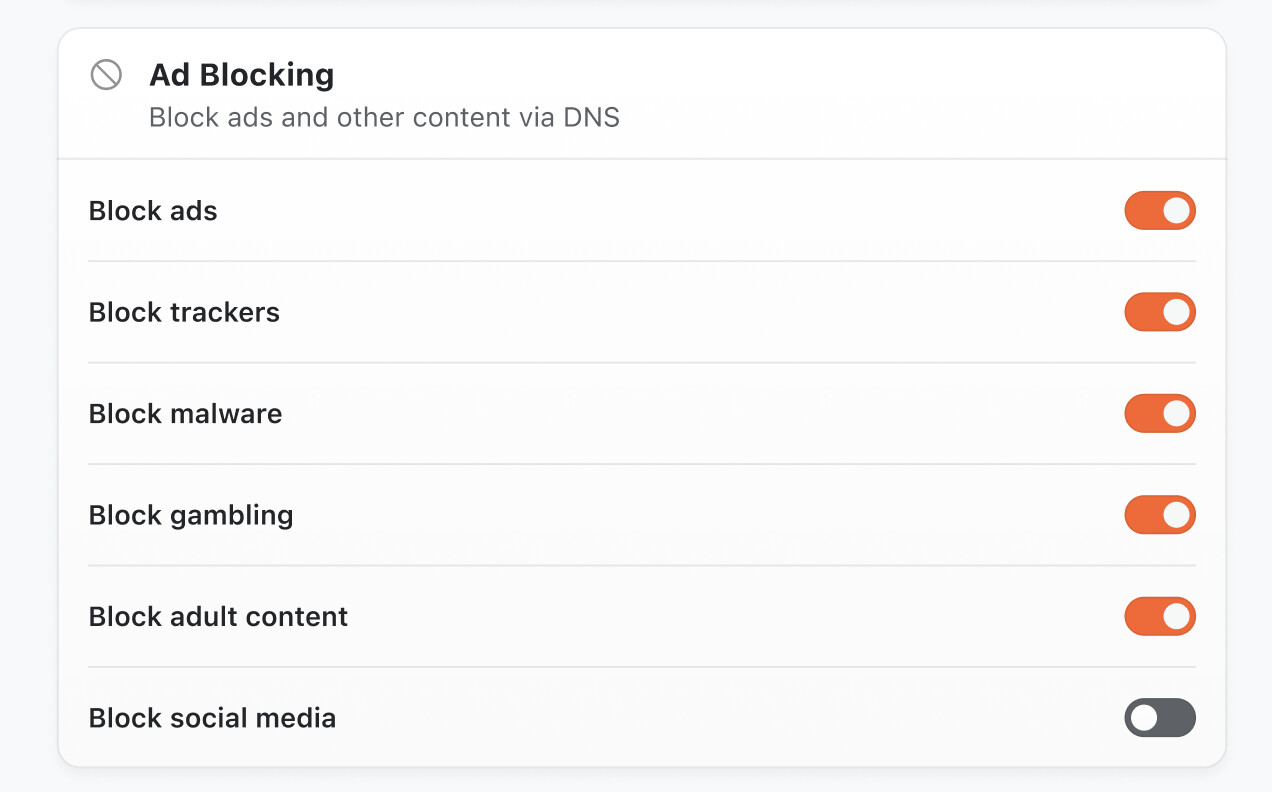This screenshot has width=1272, height=792.
Task: Enable the Block social media toggle
Action: (x=1159, y=717)
